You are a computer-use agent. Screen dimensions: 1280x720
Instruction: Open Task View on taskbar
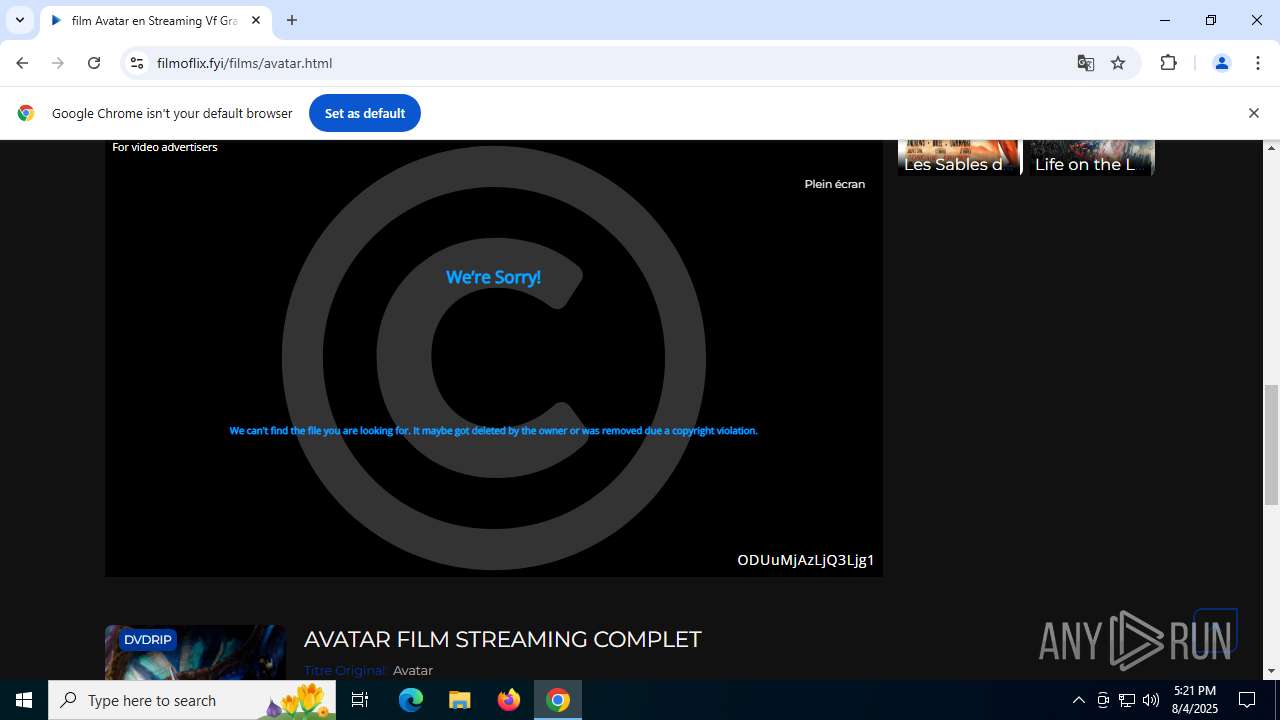(360, 700)
